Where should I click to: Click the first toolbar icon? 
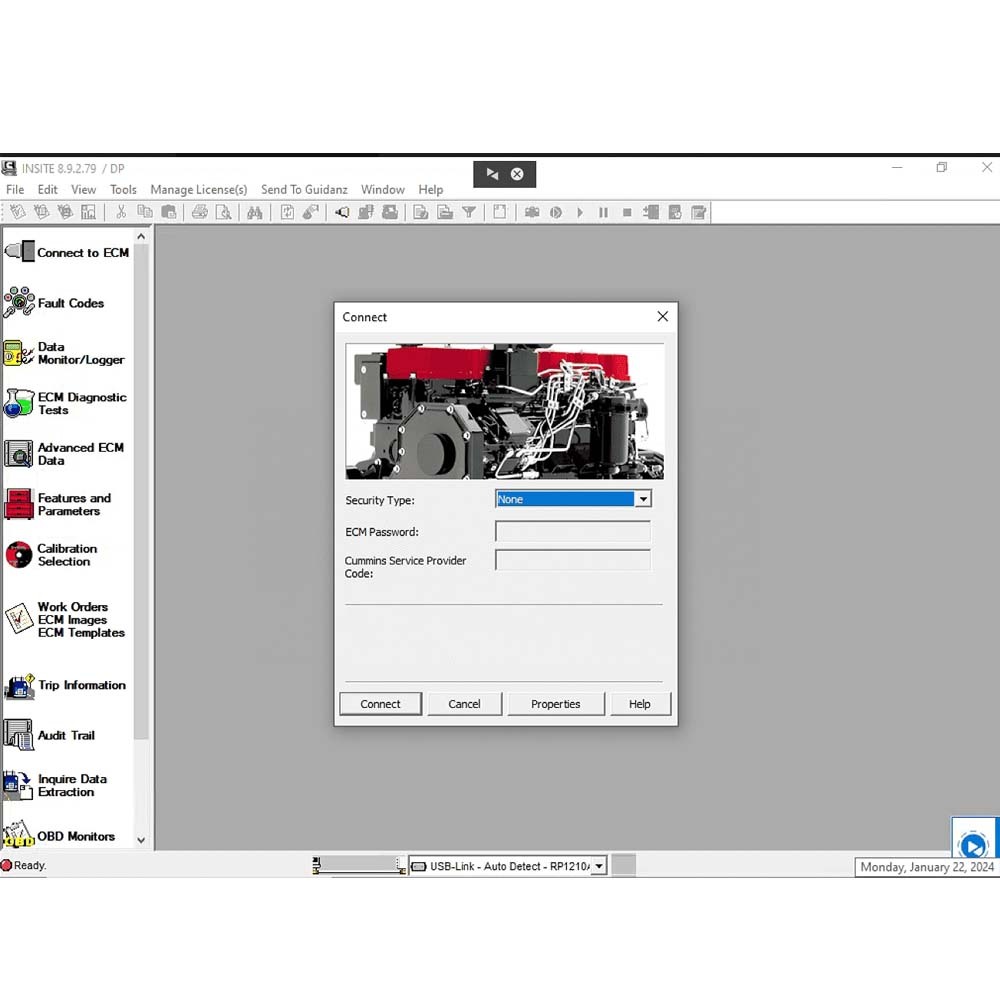[x=18, y=212]
